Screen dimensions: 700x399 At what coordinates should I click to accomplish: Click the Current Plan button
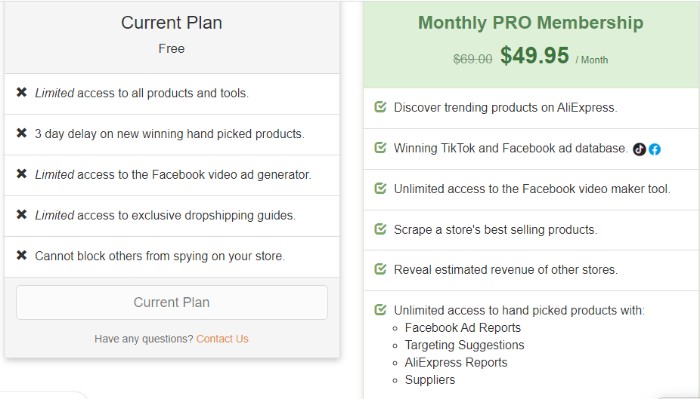coord(172,302)
